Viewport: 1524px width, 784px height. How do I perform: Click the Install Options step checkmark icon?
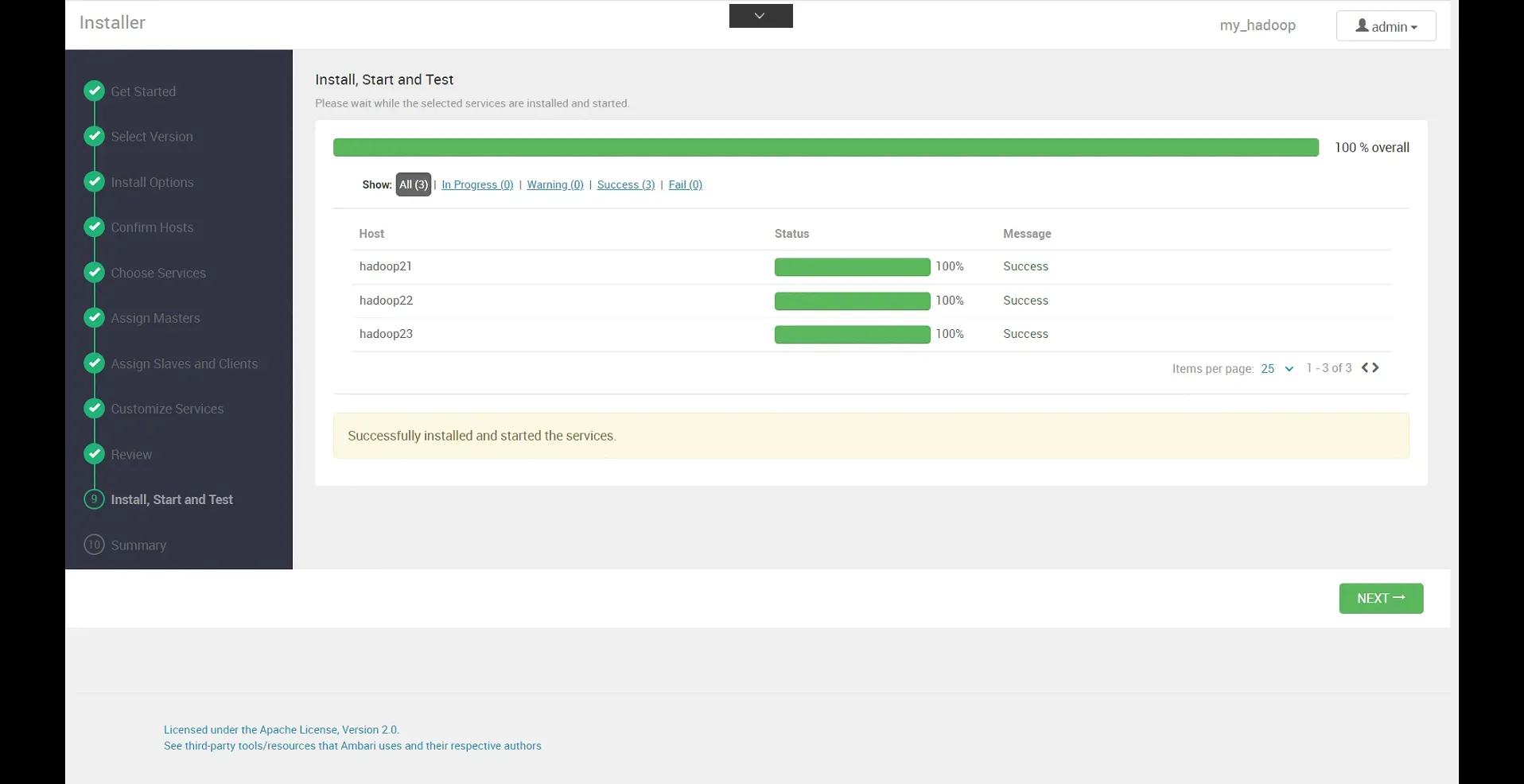coord(94,181)
